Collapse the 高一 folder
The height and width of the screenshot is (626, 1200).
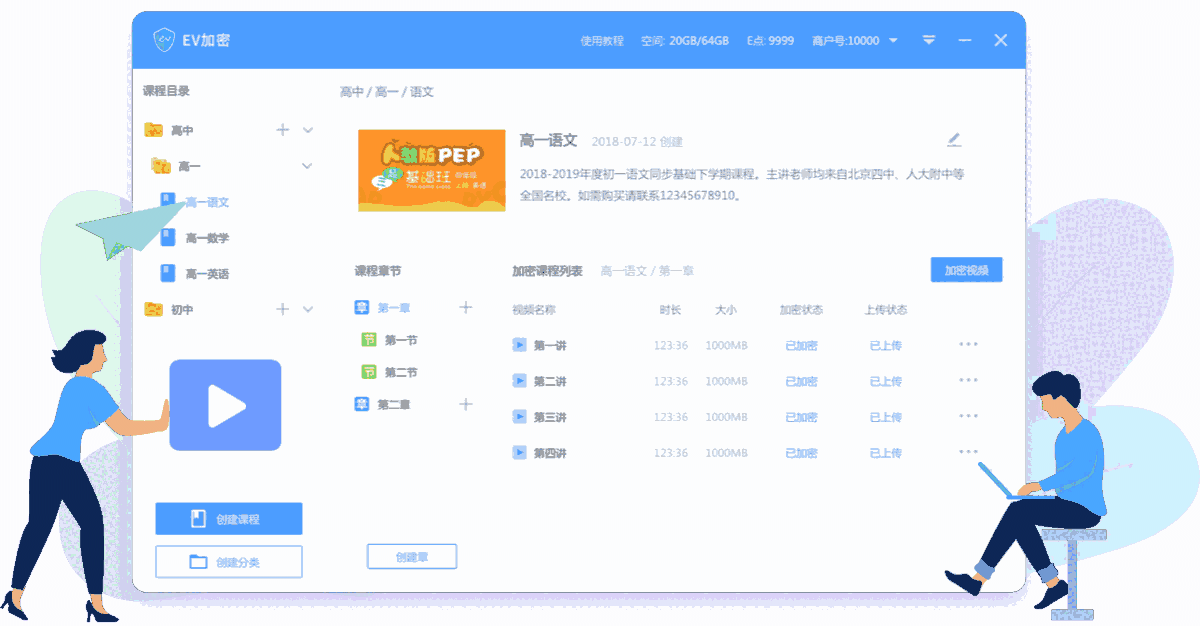pyautogui.click(x=306, y=165)
